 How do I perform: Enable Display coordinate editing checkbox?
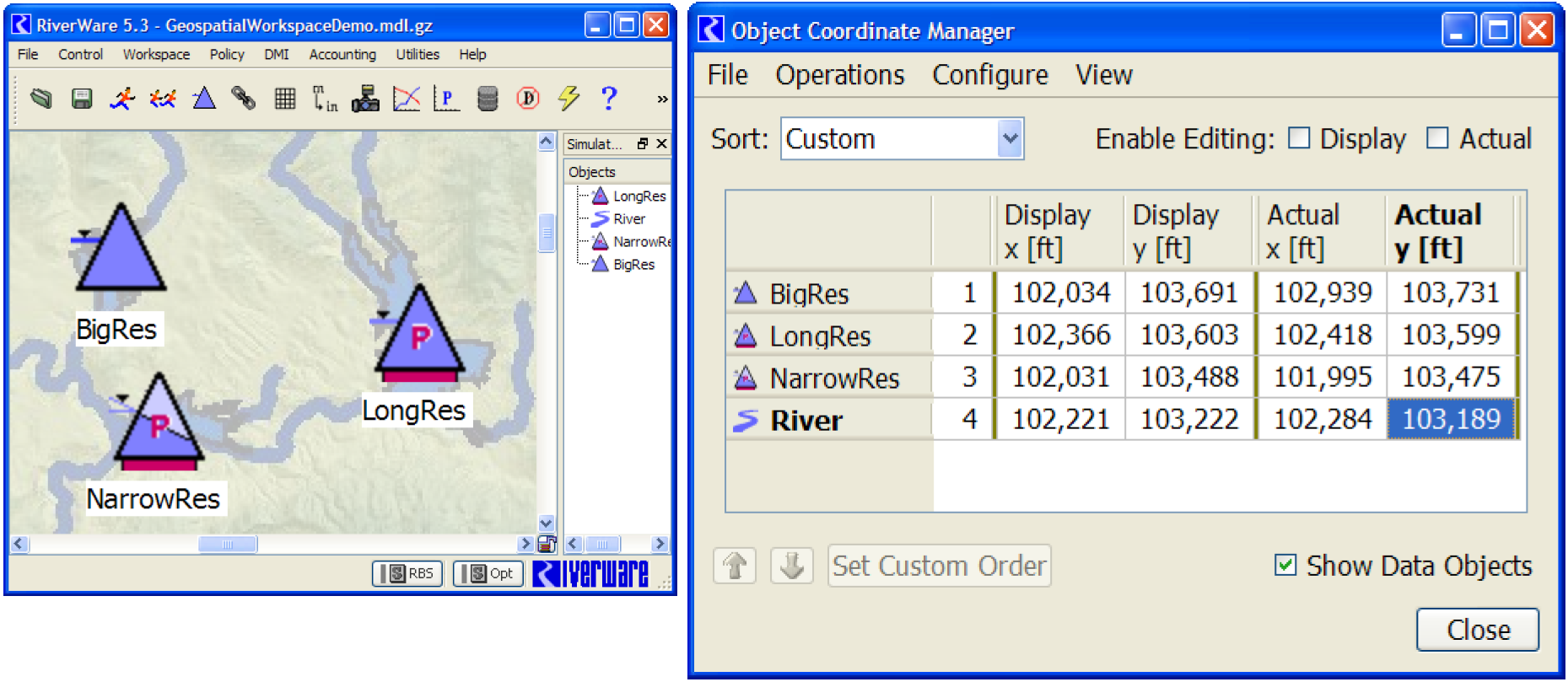[x=1299, y=138]
